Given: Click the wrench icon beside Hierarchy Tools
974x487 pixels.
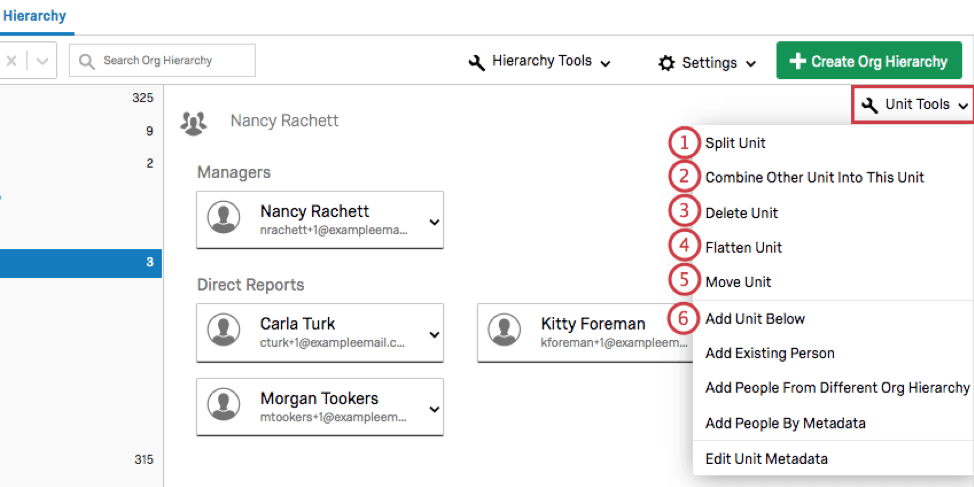Looking at the screenshot, I should coord(477,62).
